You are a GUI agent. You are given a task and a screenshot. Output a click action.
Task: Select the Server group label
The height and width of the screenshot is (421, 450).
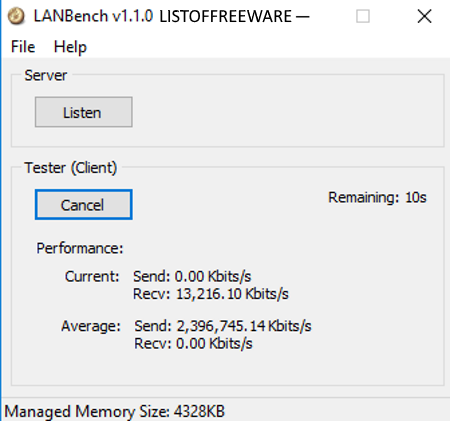click(46, 75)
